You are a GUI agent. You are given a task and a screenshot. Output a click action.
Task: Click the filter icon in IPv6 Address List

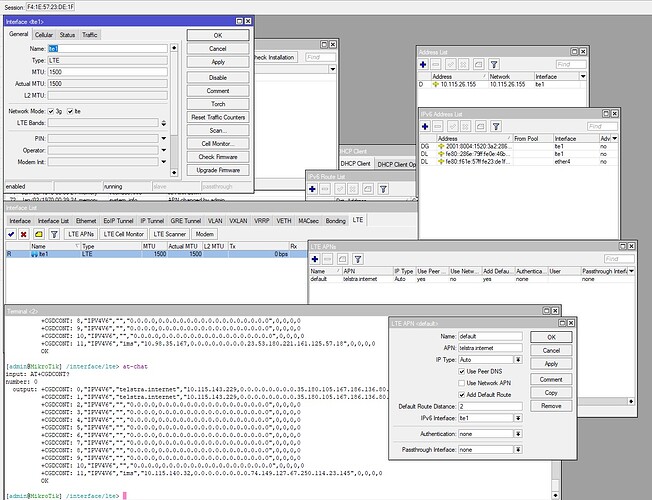[x=496, y=126]
